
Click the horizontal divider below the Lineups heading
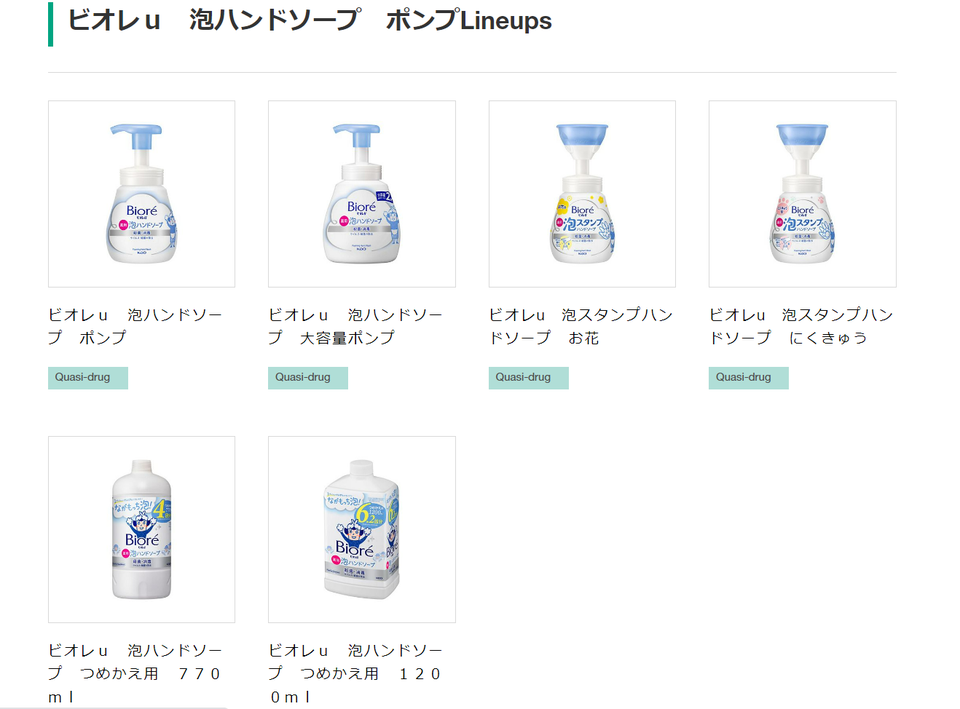tap(472, 73)
